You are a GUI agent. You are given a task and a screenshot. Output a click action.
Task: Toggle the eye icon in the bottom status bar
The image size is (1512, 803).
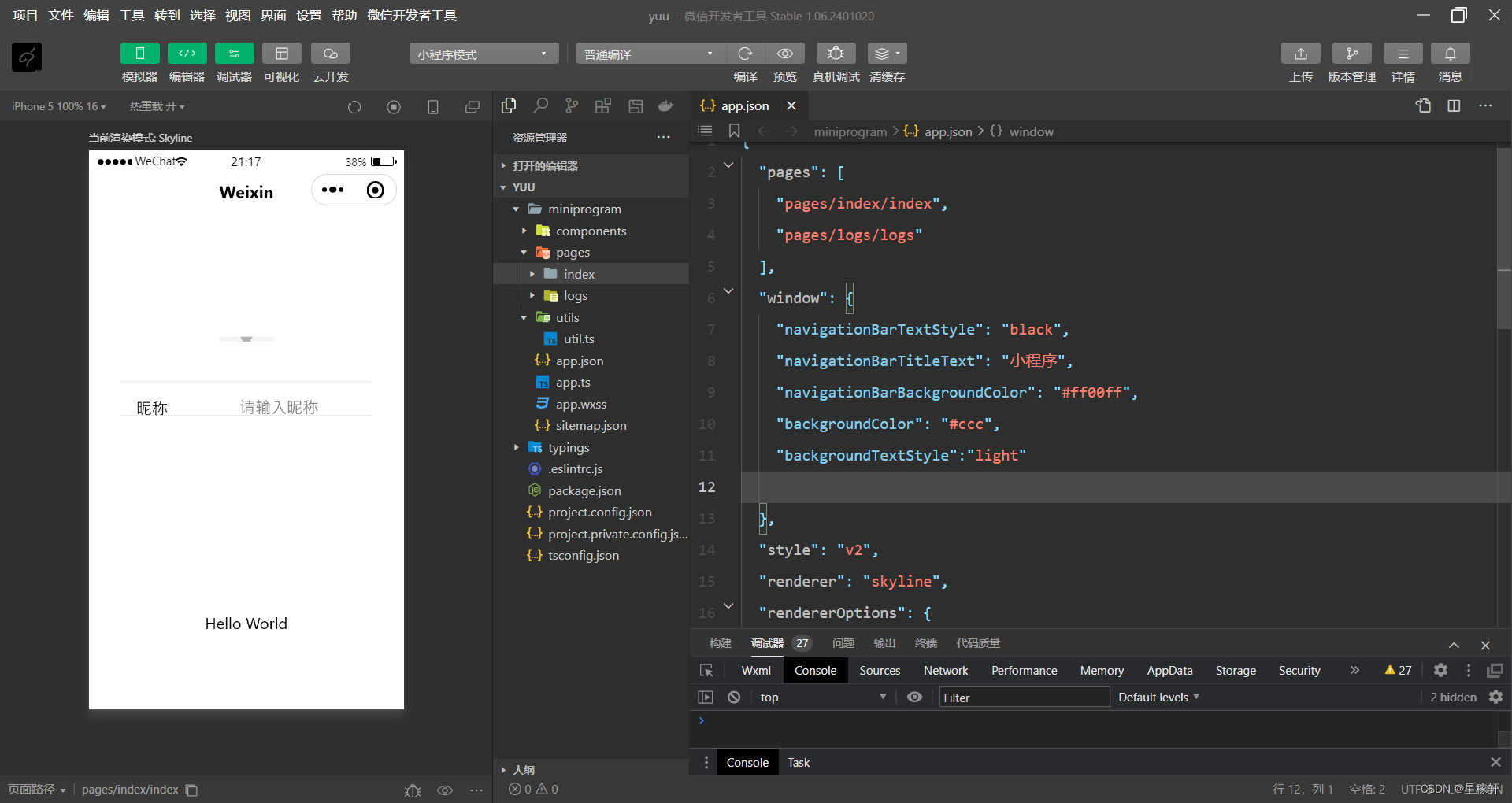446,790
